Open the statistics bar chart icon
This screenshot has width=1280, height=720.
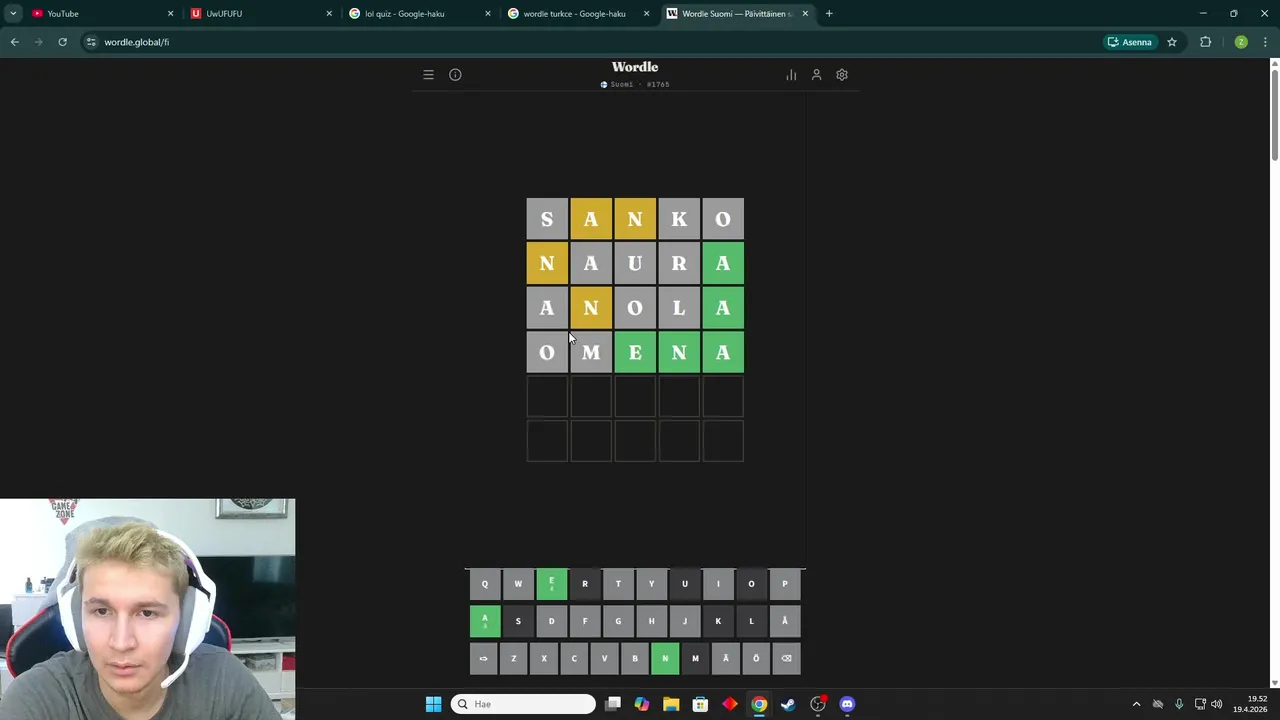[x=791, y=75]
